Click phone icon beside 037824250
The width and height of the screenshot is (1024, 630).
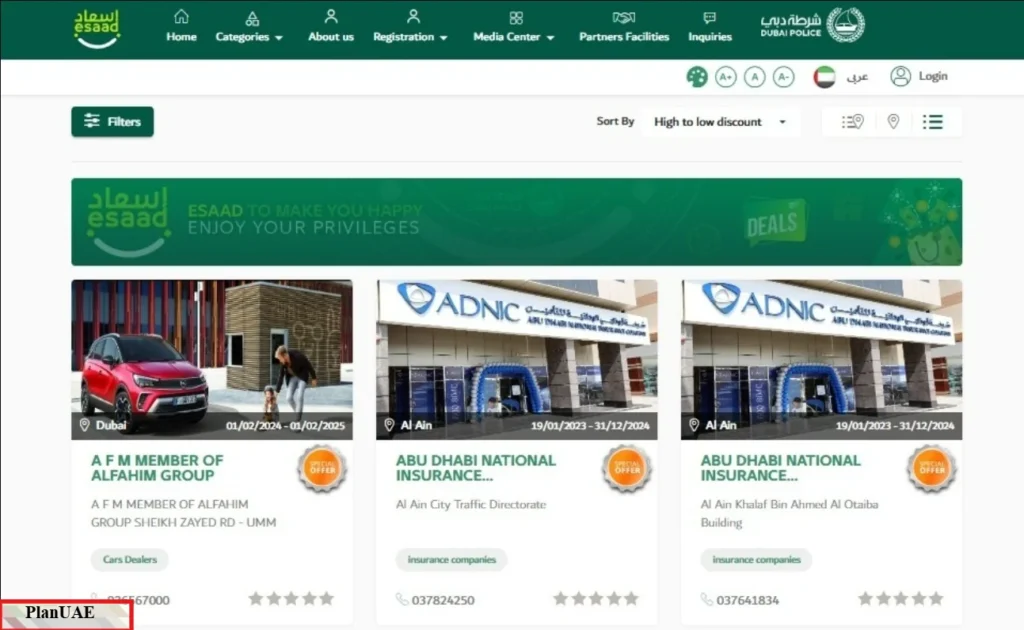402,599
